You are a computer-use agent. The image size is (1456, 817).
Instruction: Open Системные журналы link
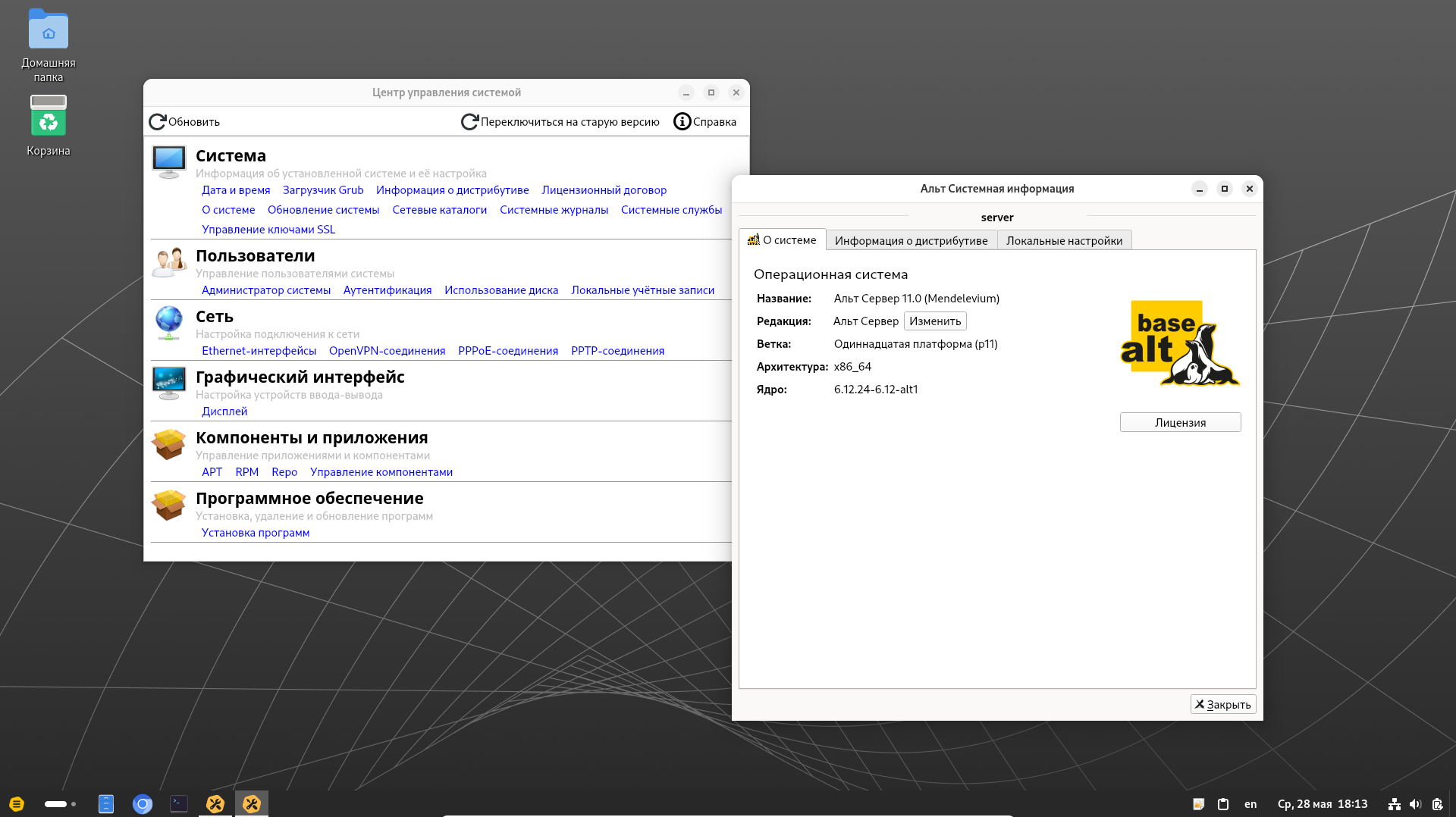tap(554, 210)
